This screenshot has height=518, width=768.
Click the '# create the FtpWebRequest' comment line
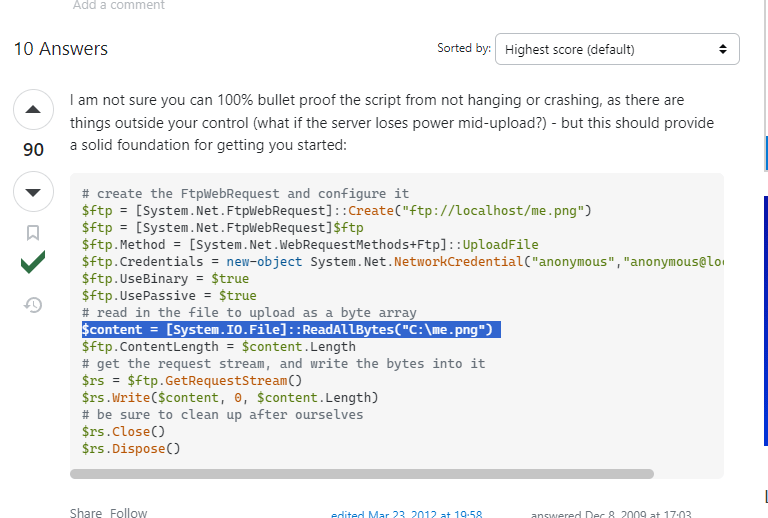(245, 193)
